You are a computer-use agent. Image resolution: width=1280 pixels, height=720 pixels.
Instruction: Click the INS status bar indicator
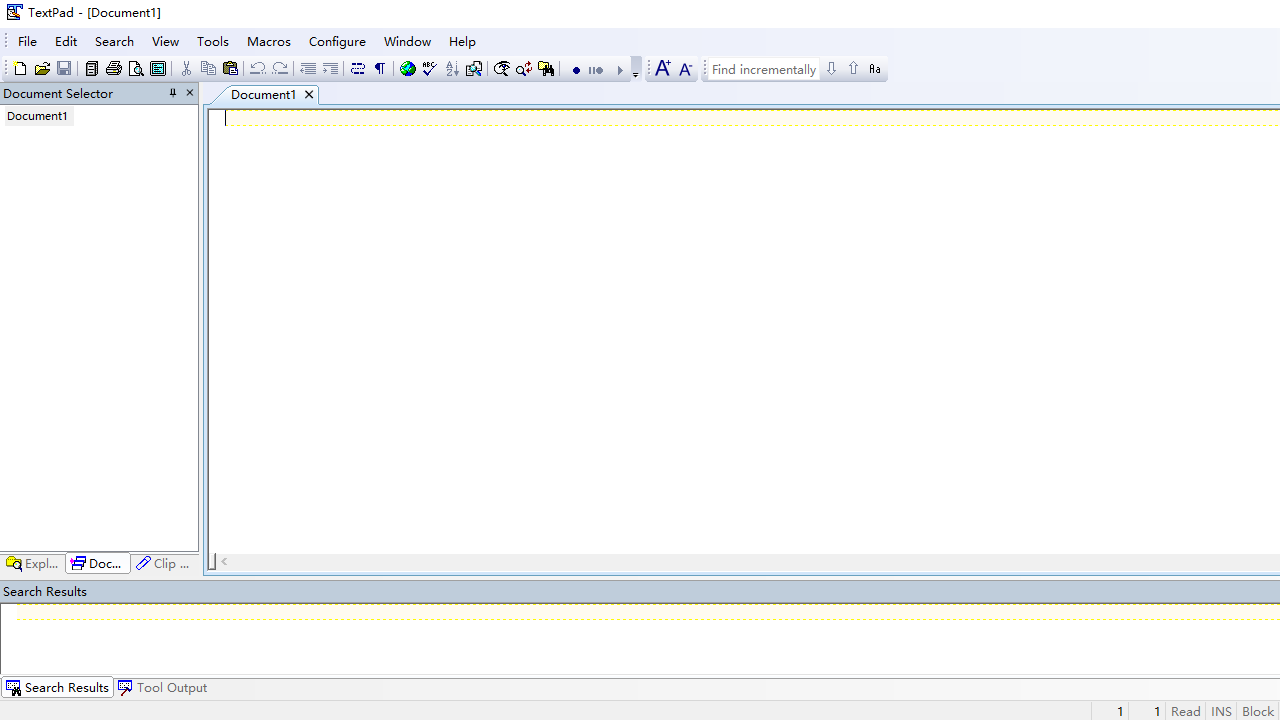(x=1222, y=711)
